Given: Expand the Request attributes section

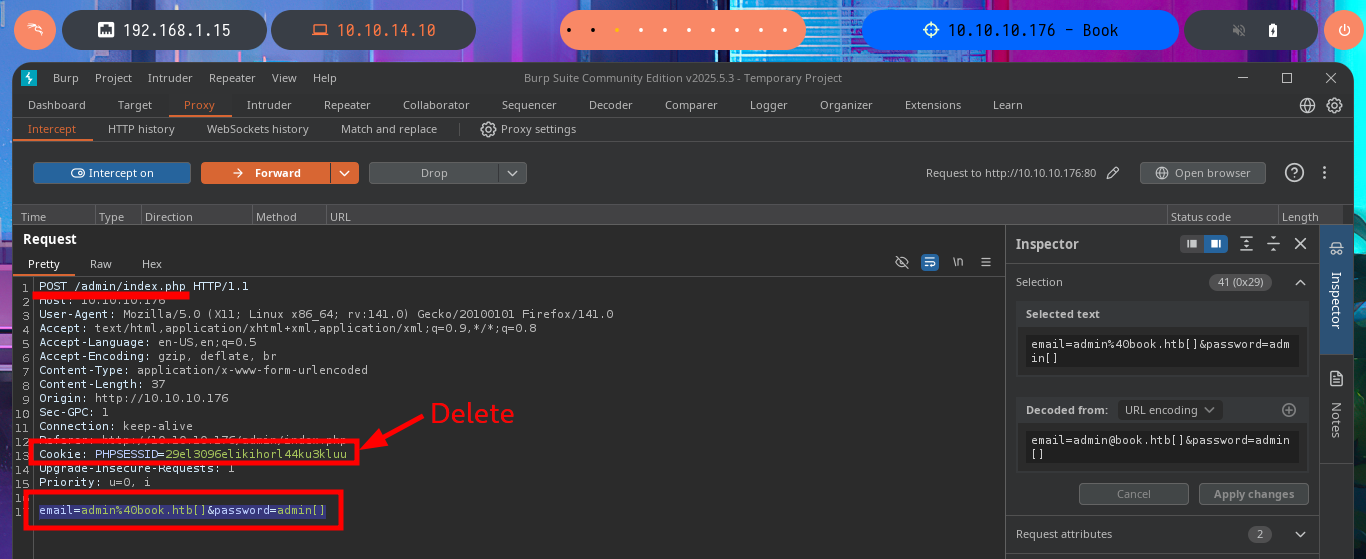Looking at the screenshot, I should tap(1300, 534).
